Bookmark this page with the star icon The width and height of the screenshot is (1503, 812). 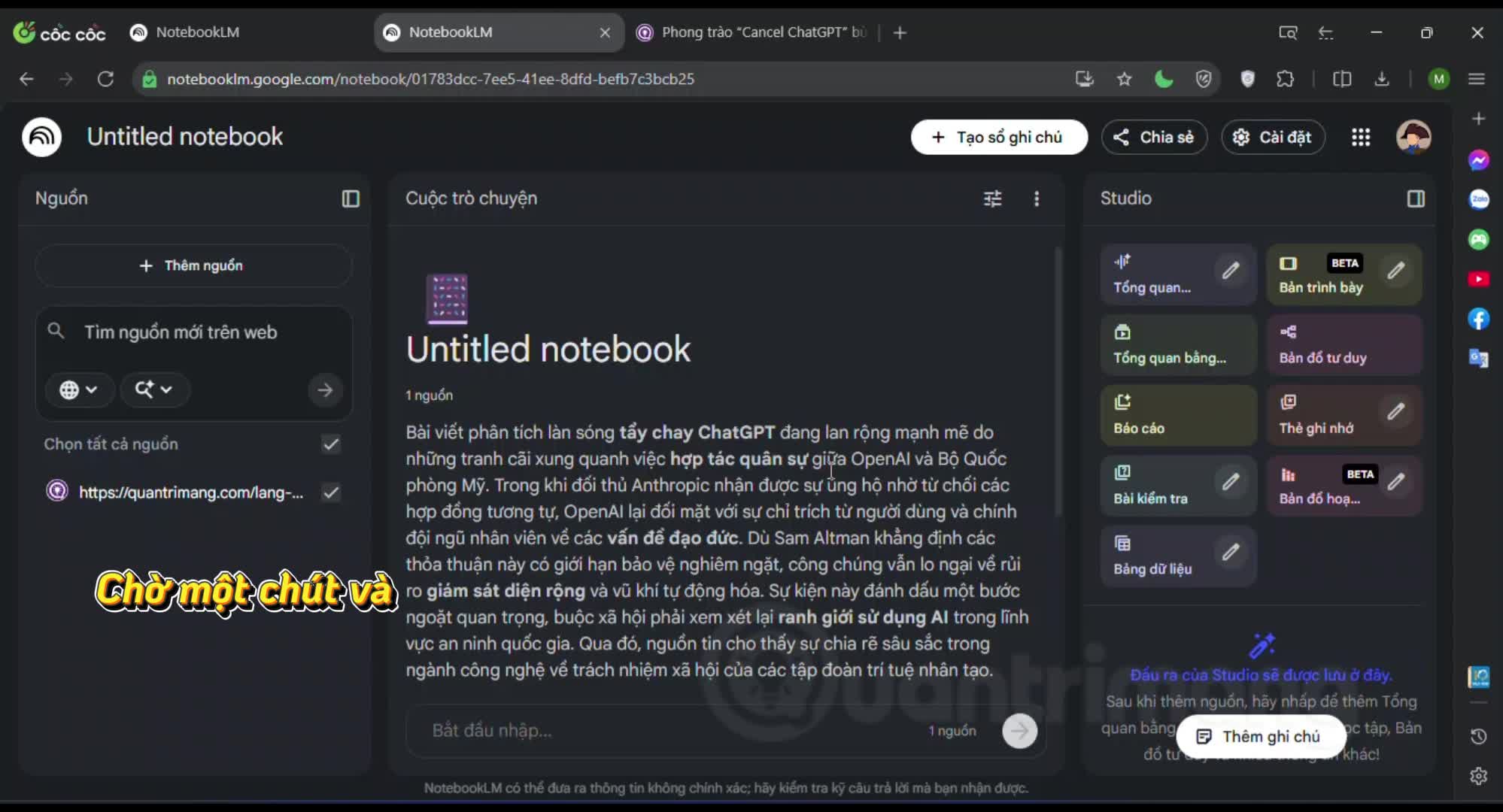point(1124,79)
